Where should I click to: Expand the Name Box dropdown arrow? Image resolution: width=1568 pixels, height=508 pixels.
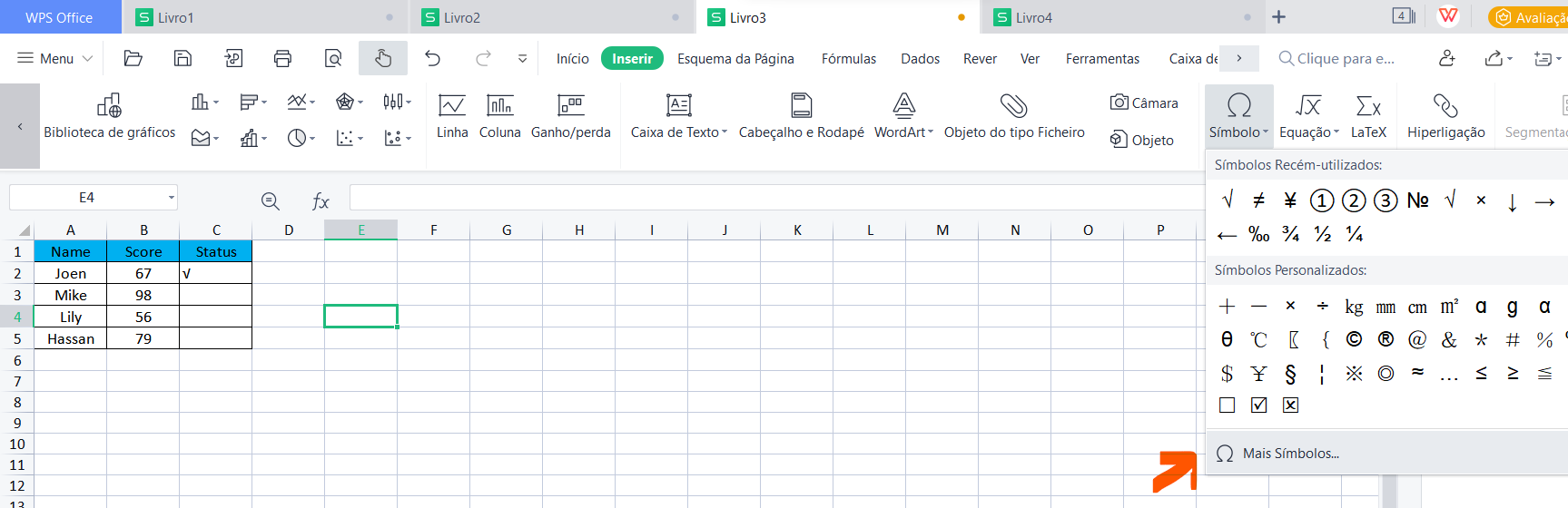171,198
